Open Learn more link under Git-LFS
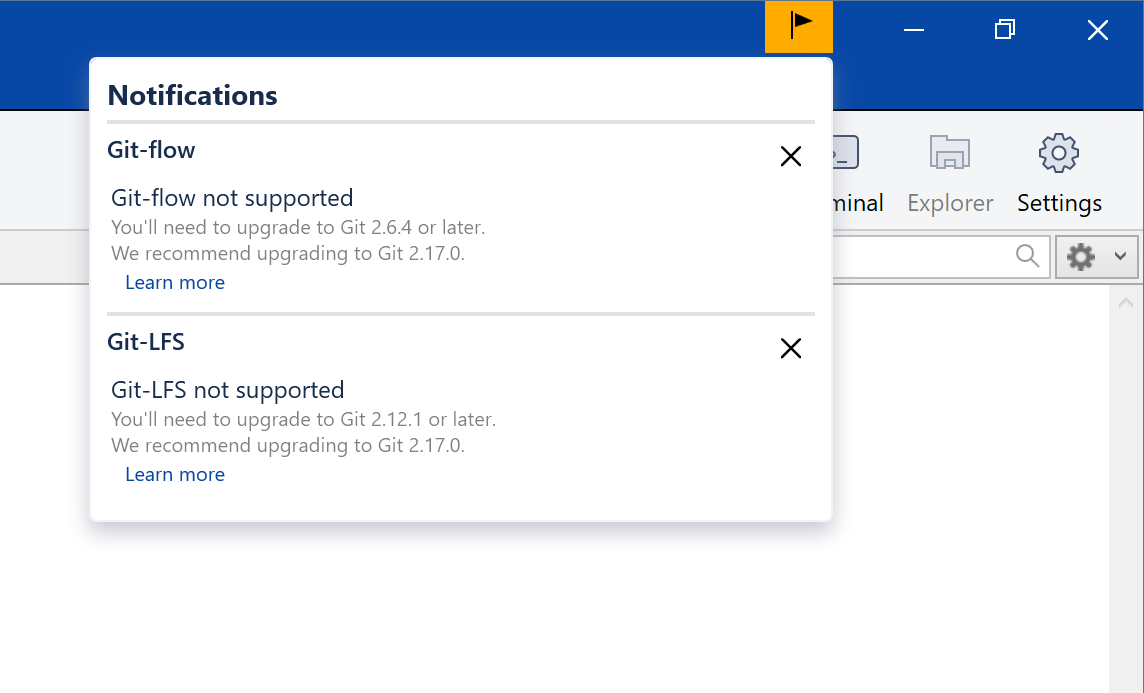Image resolution: width=1144 pixels, height=693 pixels. pos(175,474)
